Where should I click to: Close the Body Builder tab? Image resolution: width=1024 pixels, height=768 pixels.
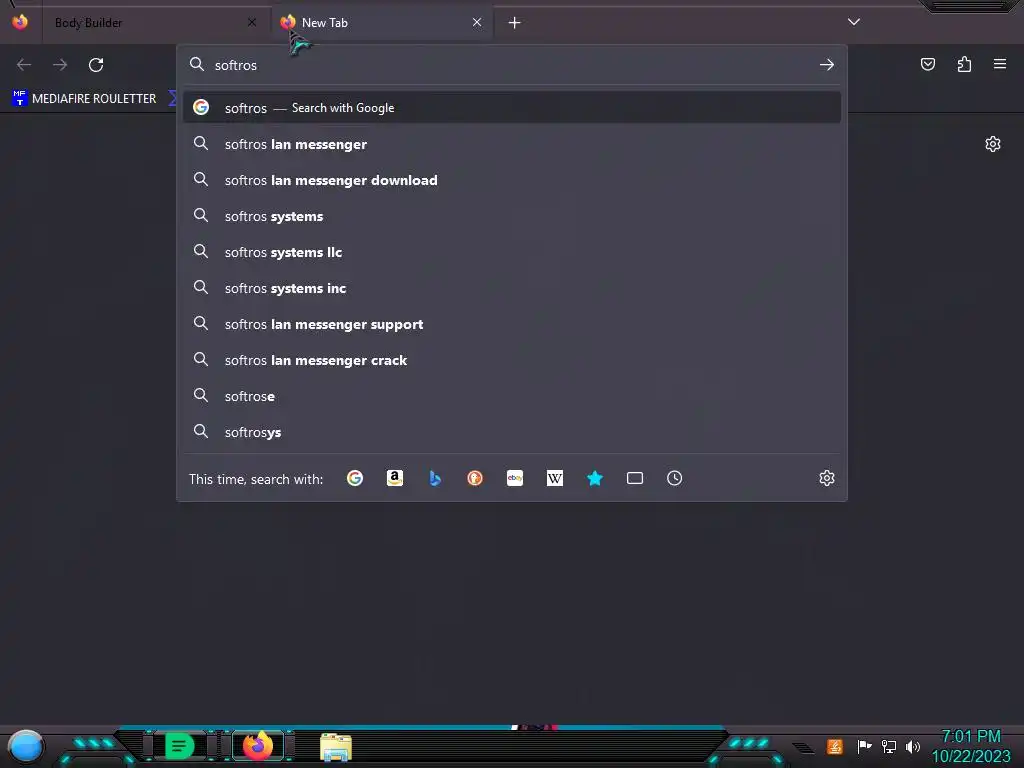coord(252,23)
